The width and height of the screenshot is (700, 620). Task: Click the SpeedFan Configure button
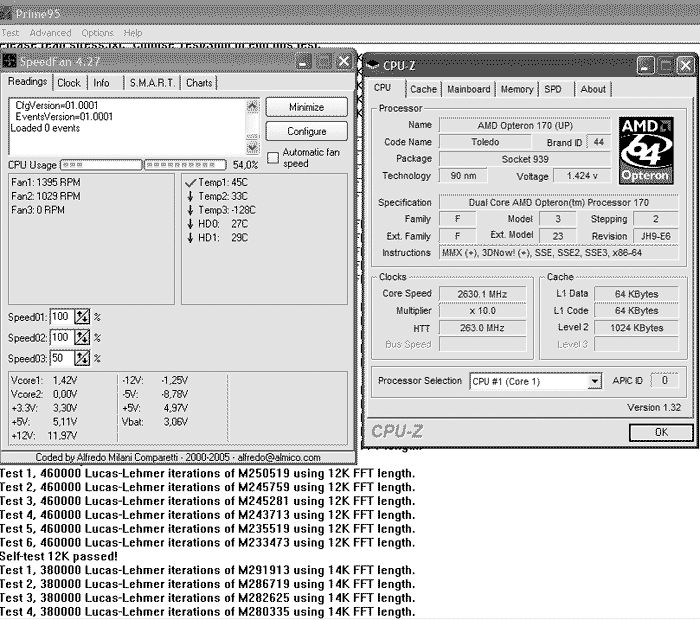coord(306,131)
